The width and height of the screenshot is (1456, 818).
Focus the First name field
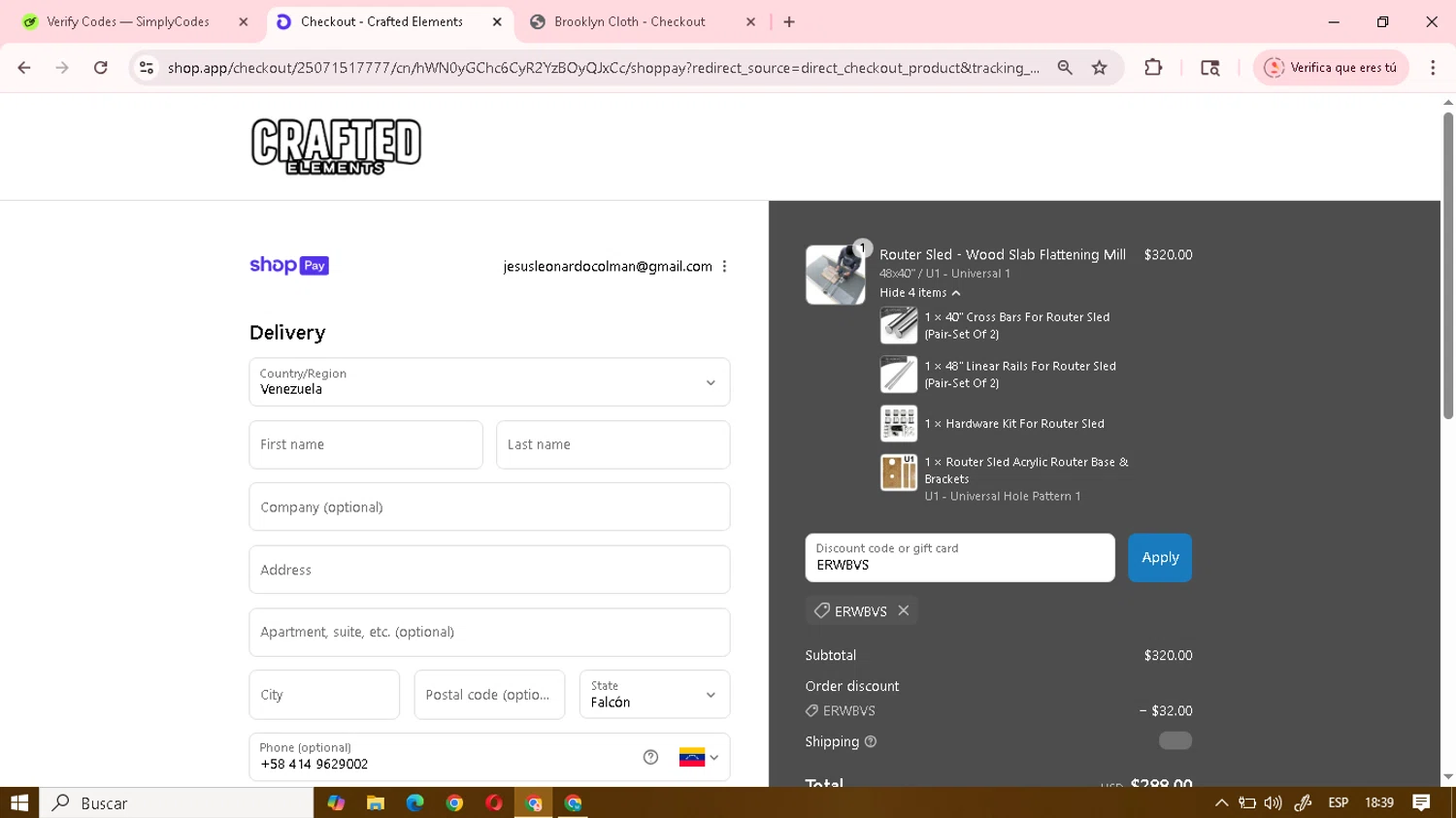point(366,444)
